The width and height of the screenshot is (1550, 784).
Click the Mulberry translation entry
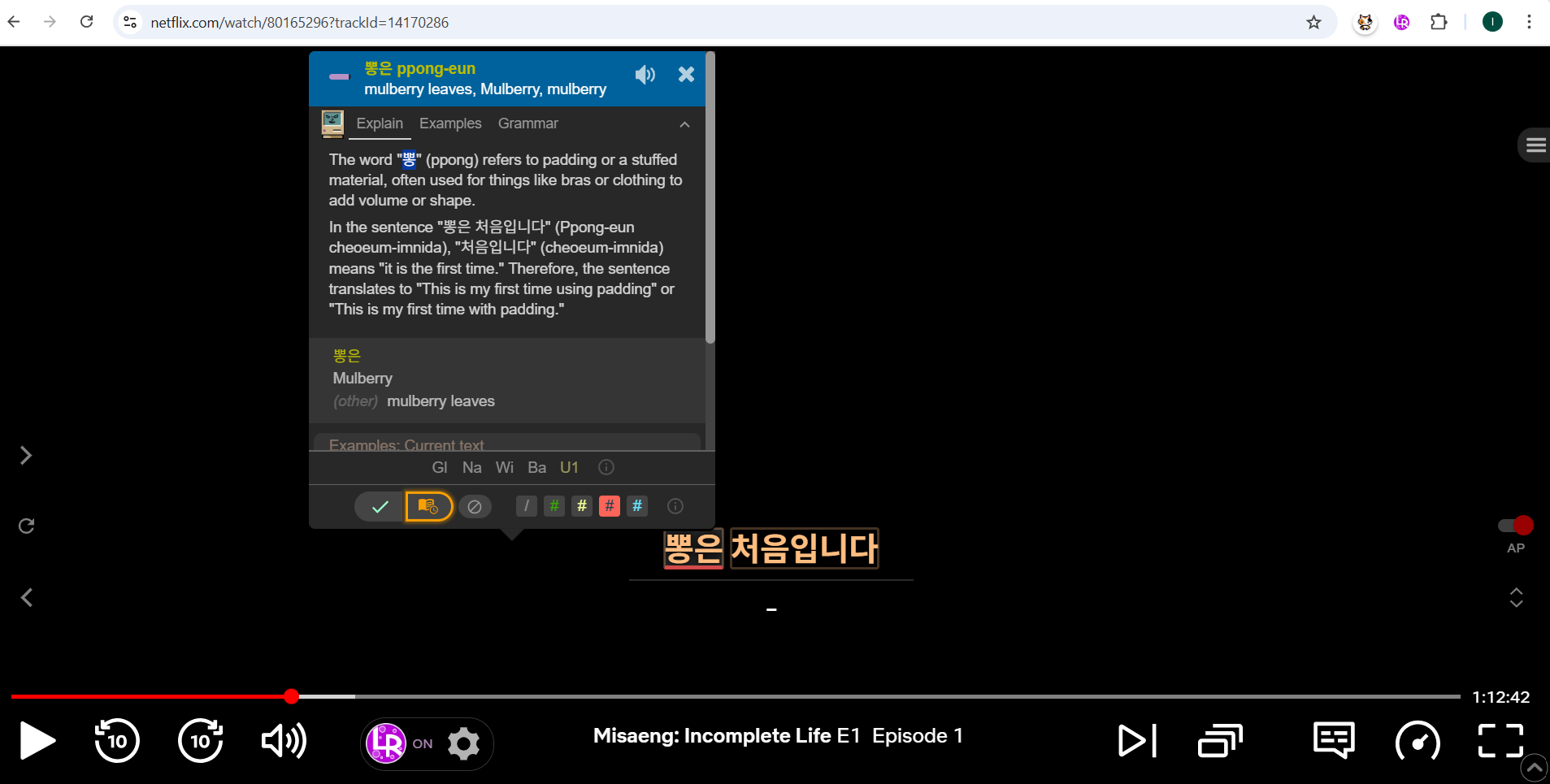pos(363,379)
